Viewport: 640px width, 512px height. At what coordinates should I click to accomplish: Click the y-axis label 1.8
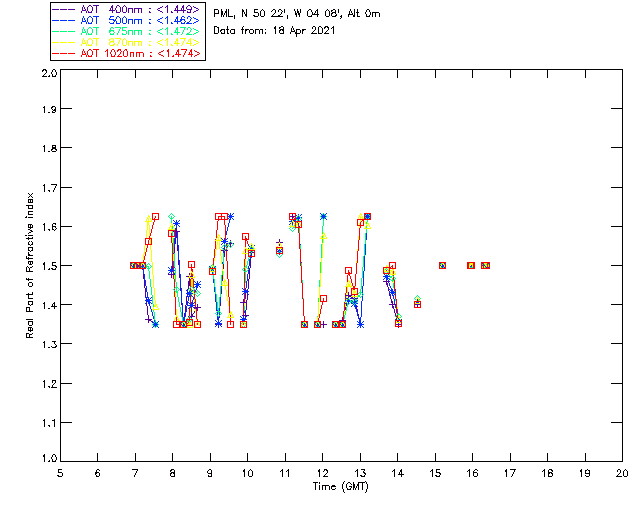49,148
